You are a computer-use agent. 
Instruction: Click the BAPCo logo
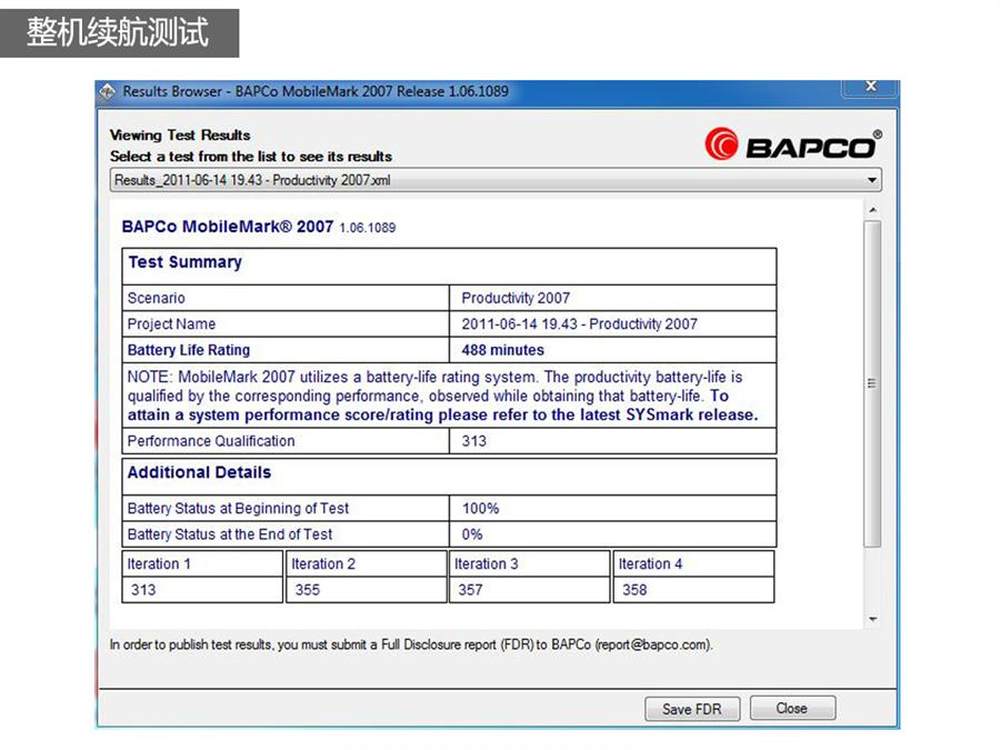click(x=793, y=144)
